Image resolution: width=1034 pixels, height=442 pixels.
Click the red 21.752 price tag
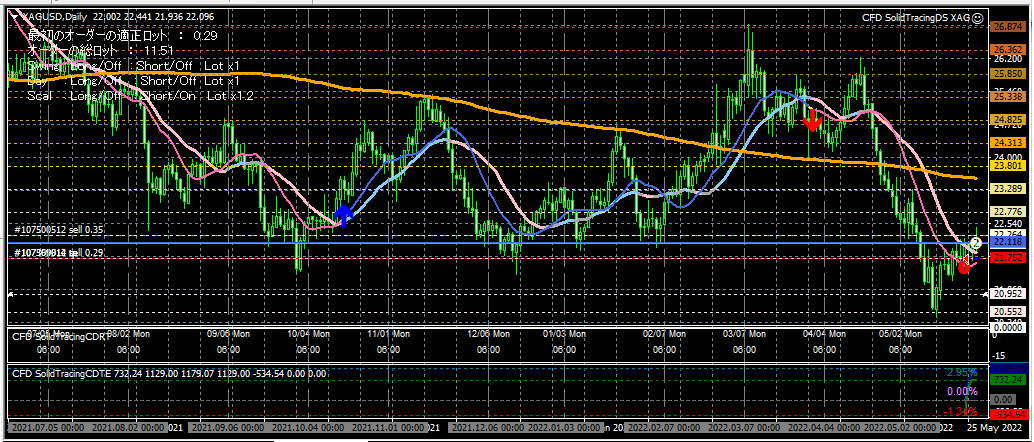click(x=1006, y=259)
